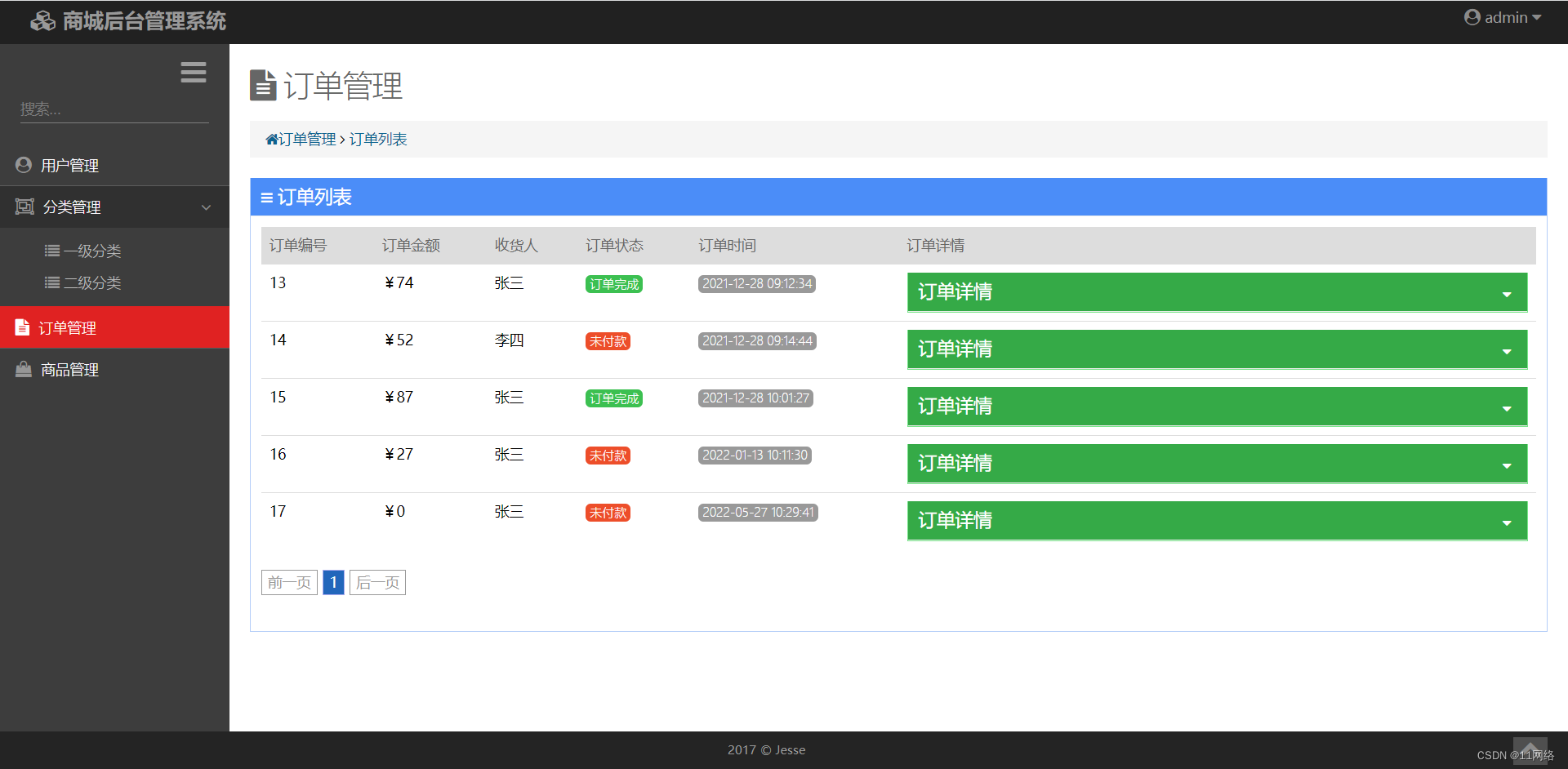
Task: Expand 订单详情 for order 17
Action: pos(1217,521)
